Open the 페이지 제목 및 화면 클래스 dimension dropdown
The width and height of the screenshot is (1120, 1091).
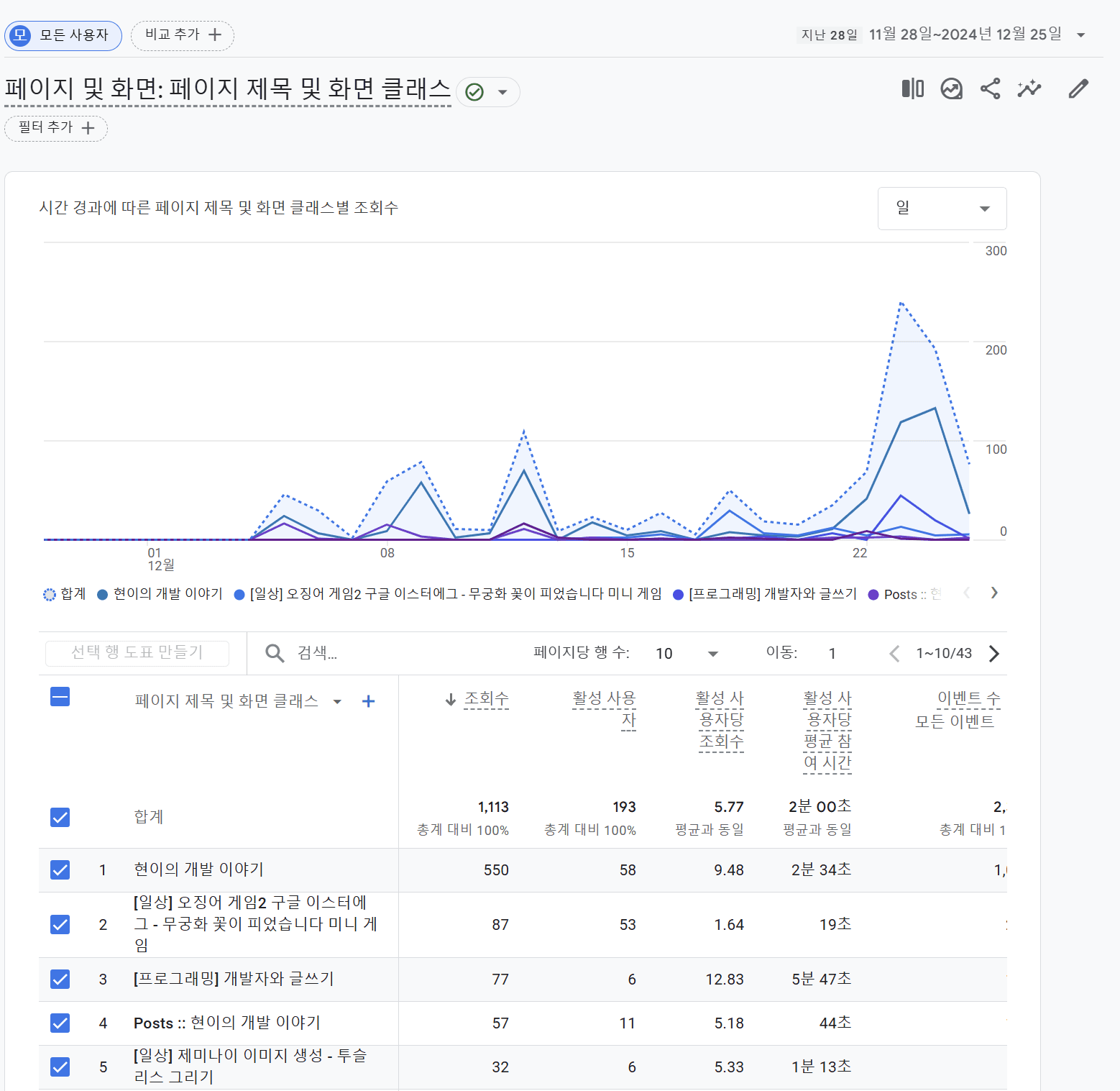pyautogui.click(x=337, y=701)
